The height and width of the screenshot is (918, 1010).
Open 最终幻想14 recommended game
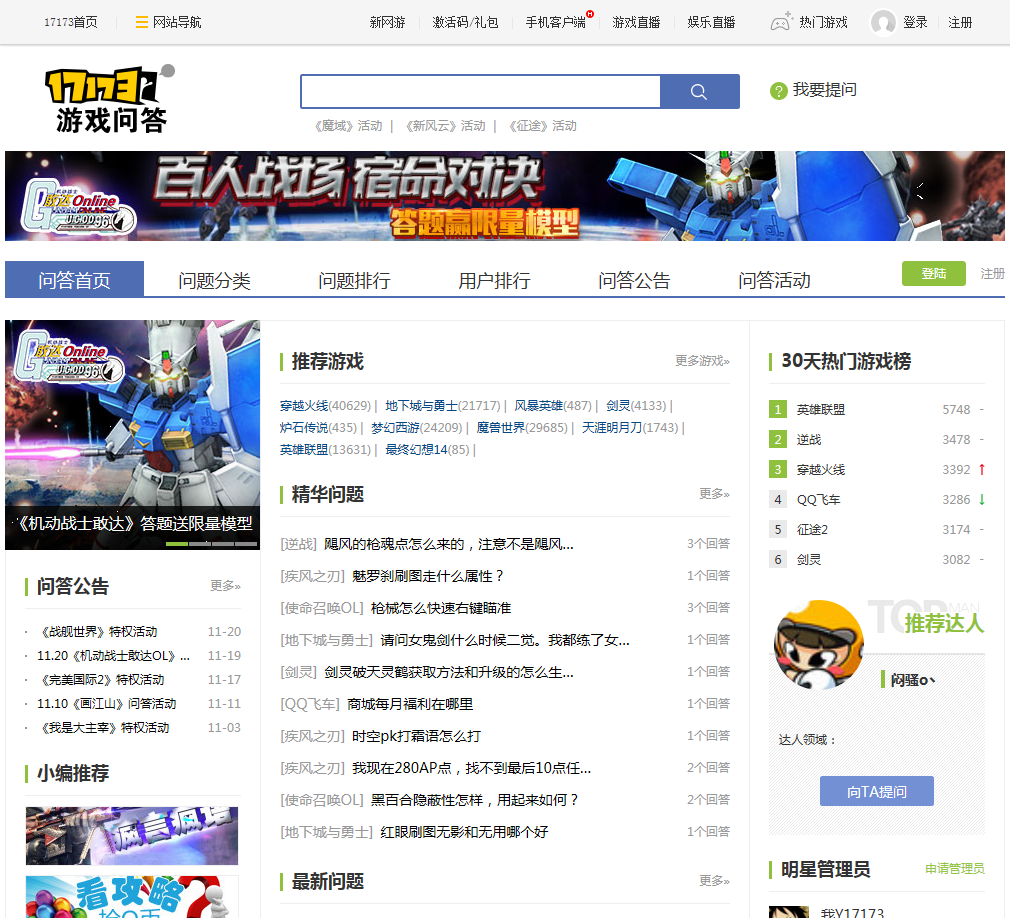[416, 450]
